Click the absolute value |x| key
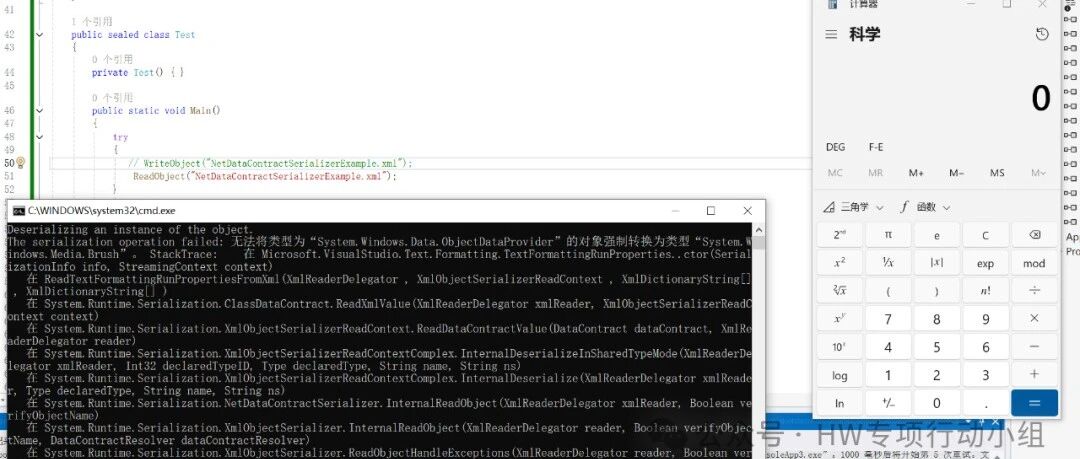The height and width of the screenshot is (459, 1080). pos(937,263)
